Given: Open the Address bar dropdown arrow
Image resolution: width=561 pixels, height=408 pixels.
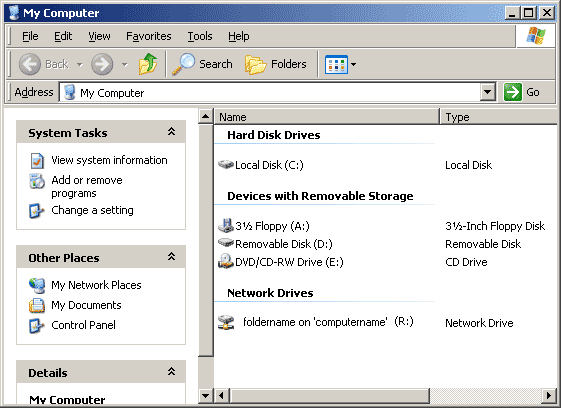Looking at the screenshot, I should point(487,92).
